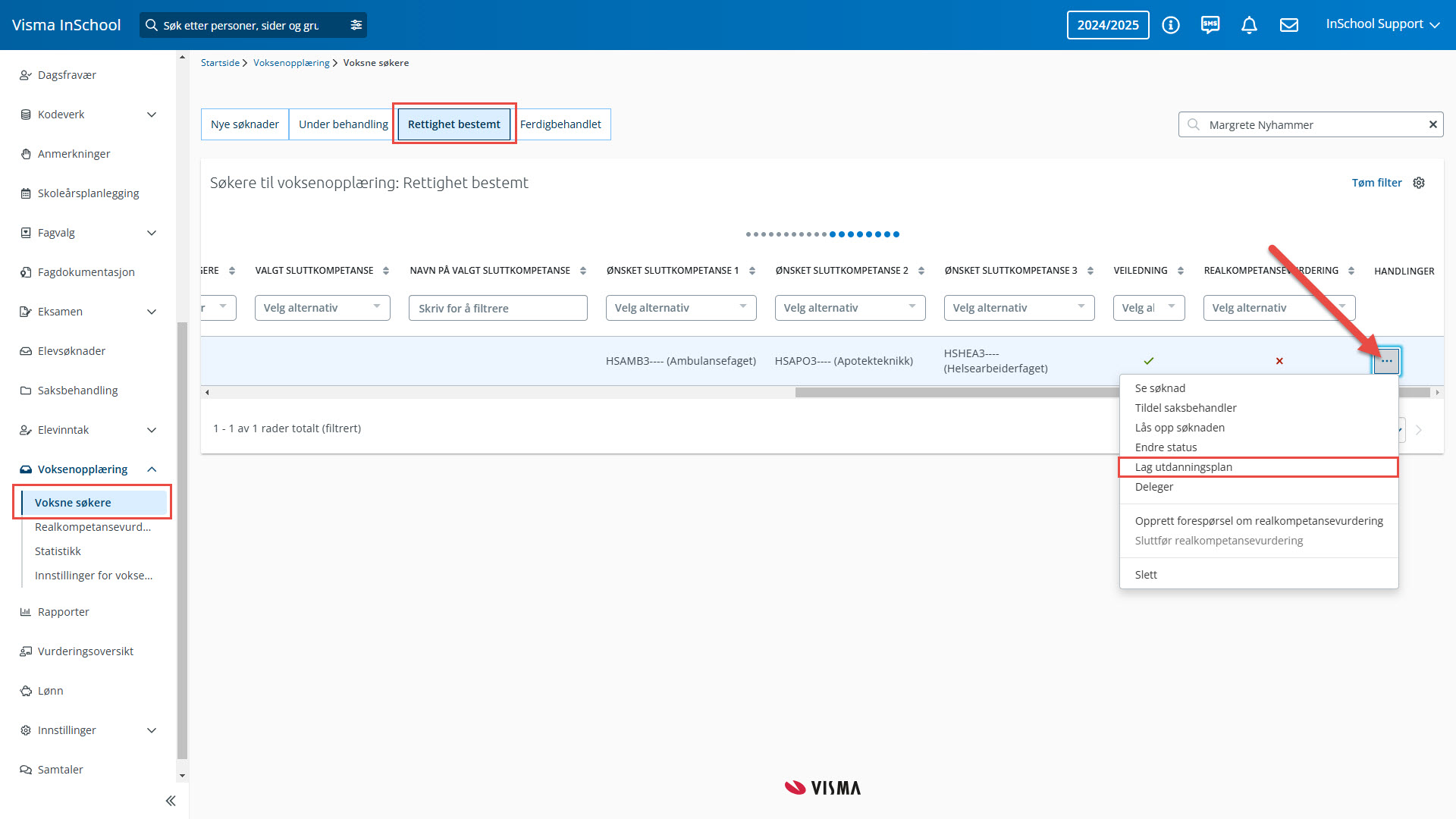
Task: Open Ønsket sluttkompetanse 2 filter dropdown
Action: pos(849,308)
